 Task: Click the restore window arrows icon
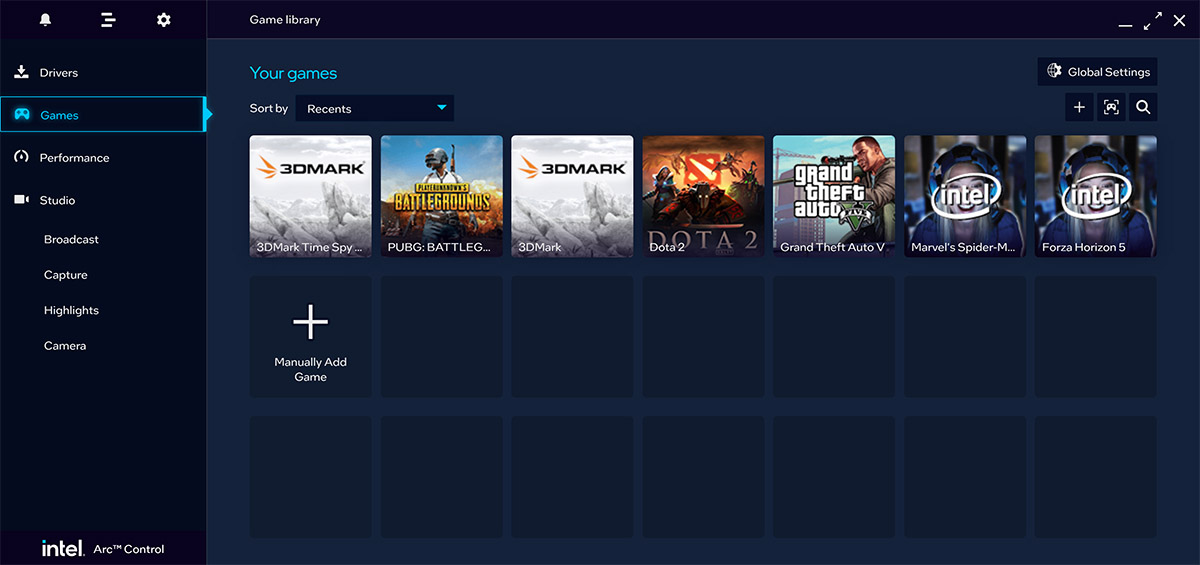(x=1153, y=20)
